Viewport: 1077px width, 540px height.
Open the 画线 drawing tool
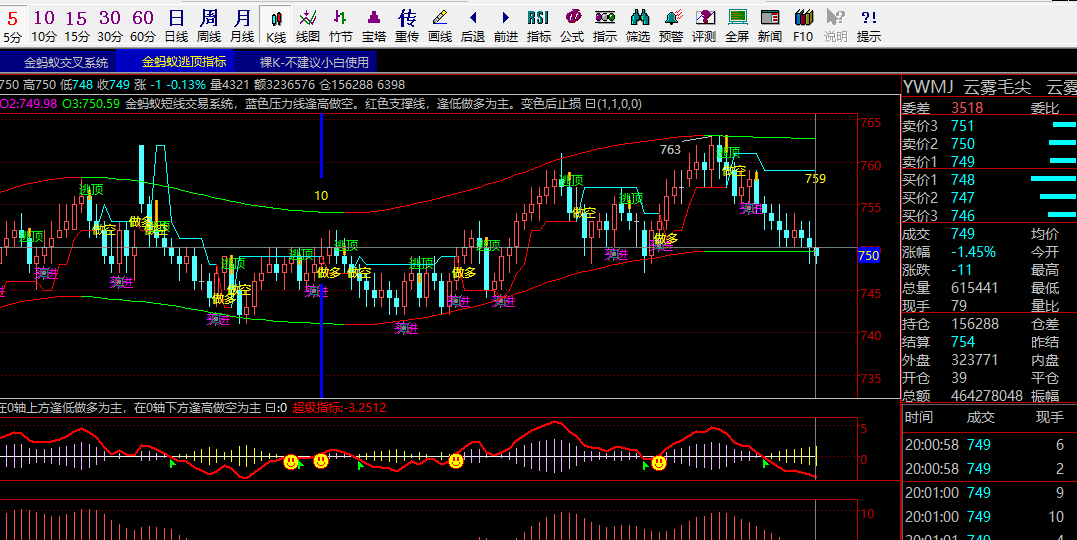440,25
